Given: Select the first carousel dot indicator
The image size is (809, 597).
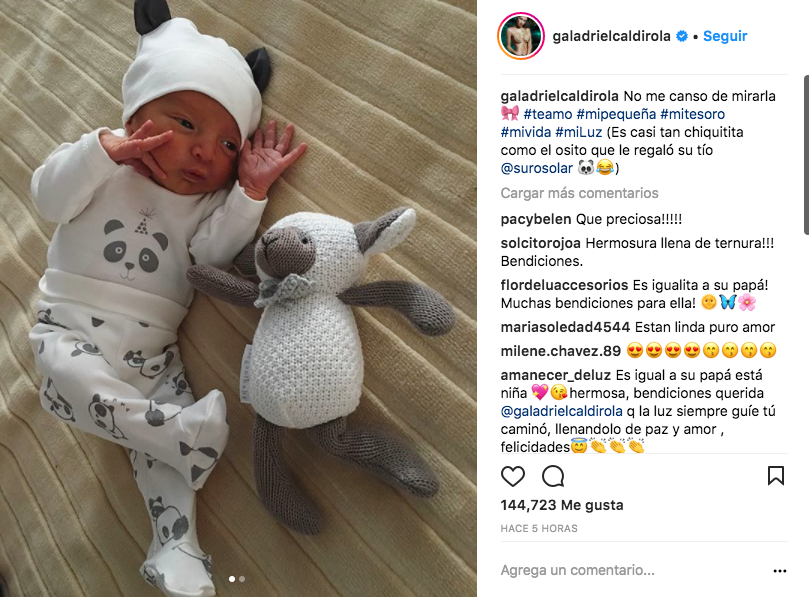Looking at the screenshot, I should tap(232, 579).
